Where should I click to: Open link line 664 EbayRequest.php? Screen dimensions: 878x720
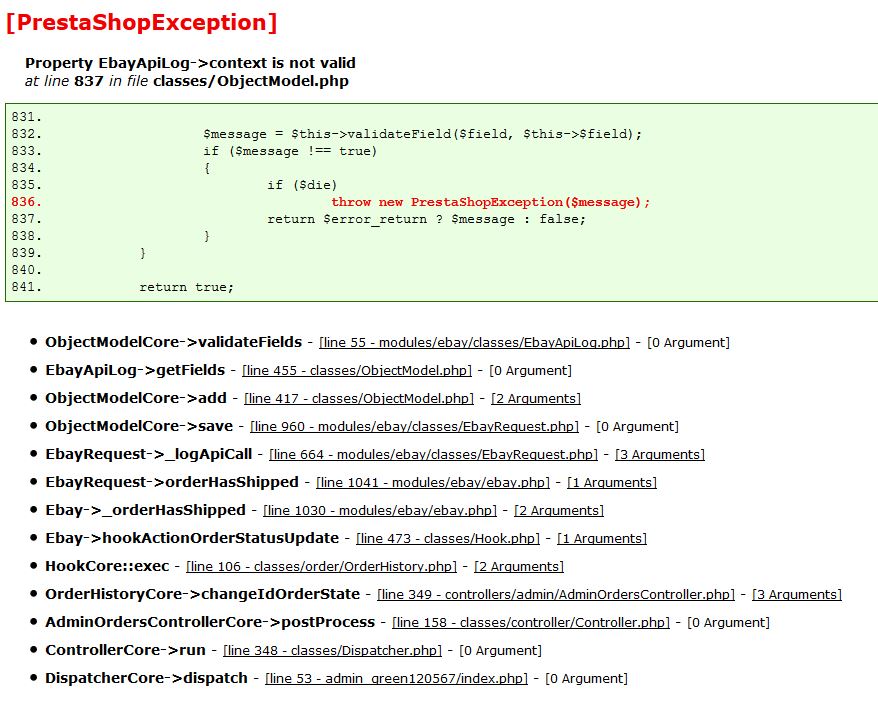click(x=433, y=455)
